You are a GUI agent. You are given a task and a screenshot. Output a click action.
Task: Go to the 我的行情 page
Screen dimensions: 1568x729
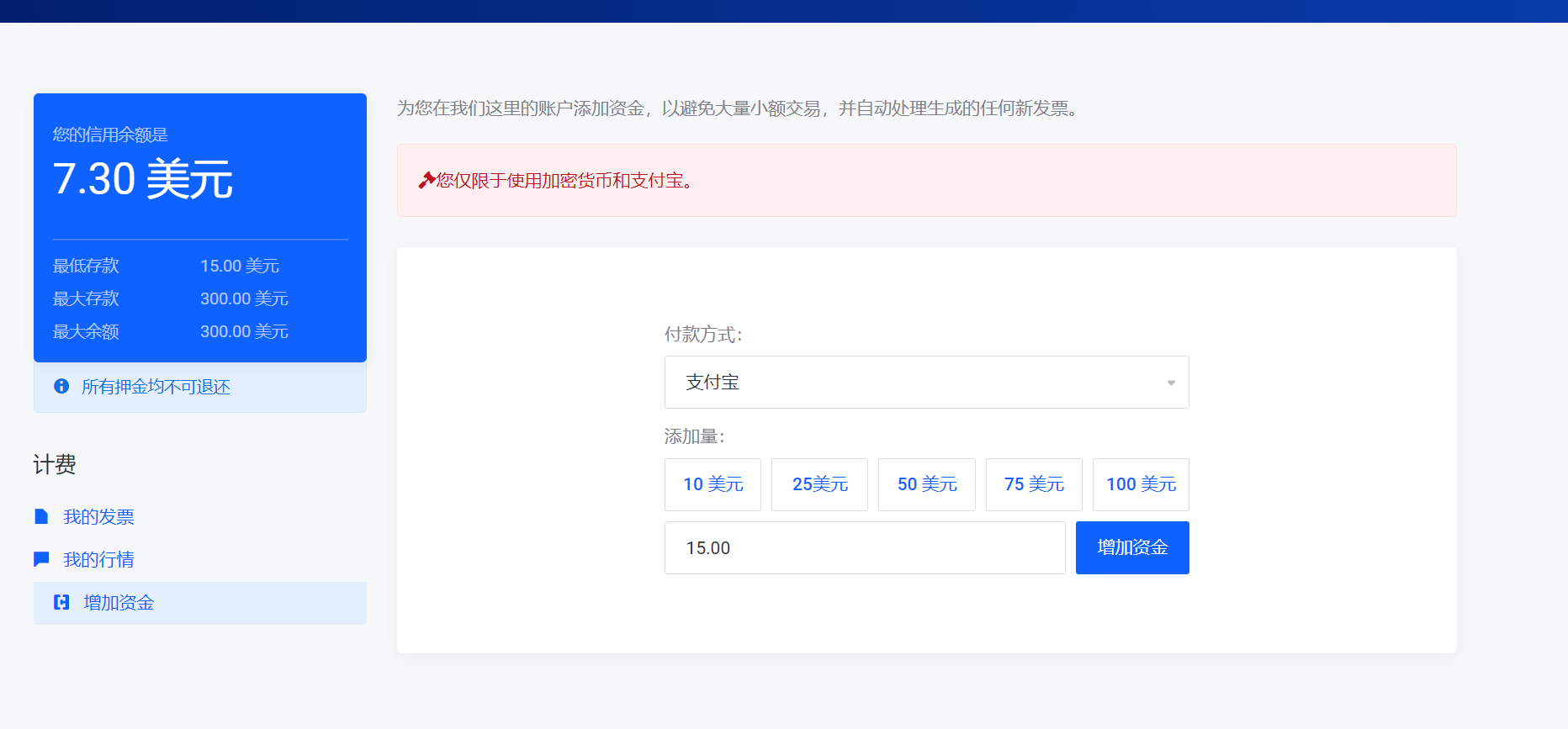pyautogui.click(x=98, y=560)
